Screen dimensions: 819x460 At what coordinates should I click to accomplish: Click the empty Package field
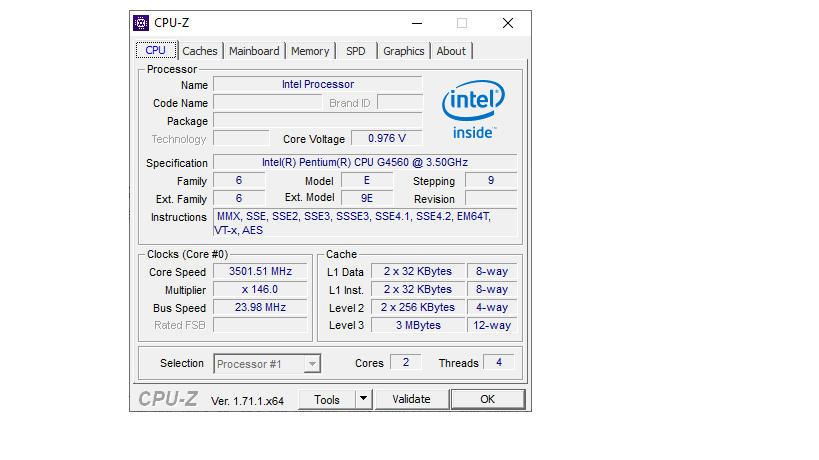(x=318, y=121)
